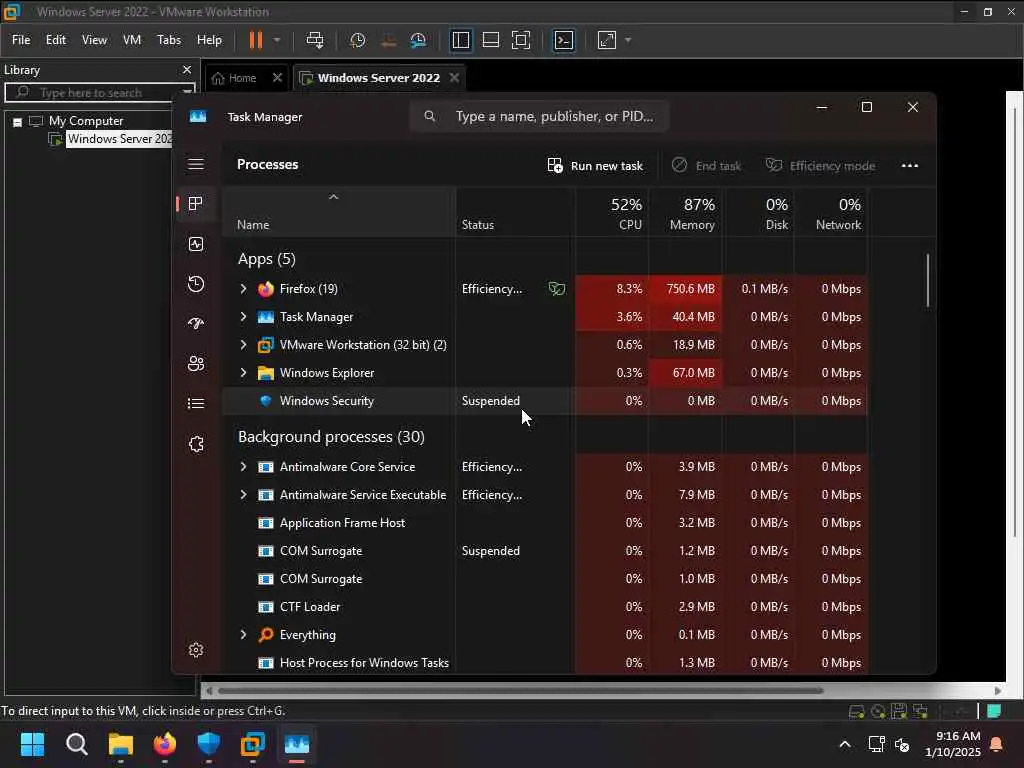Click the Efficiency mode button
1024x768 pixels.
click(820, 166)
